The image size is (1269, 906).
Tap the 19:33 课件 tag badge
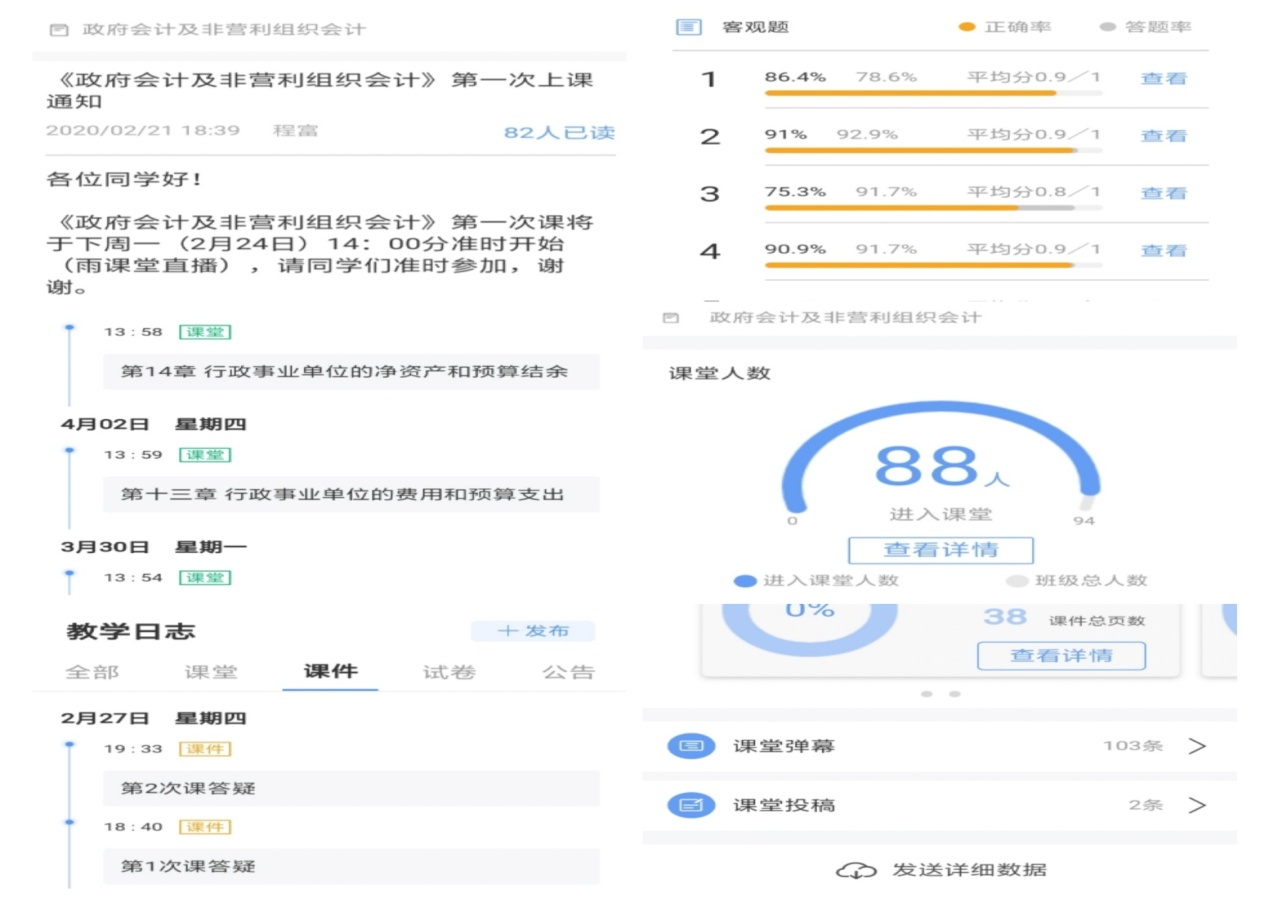click(x=205, y=749)
